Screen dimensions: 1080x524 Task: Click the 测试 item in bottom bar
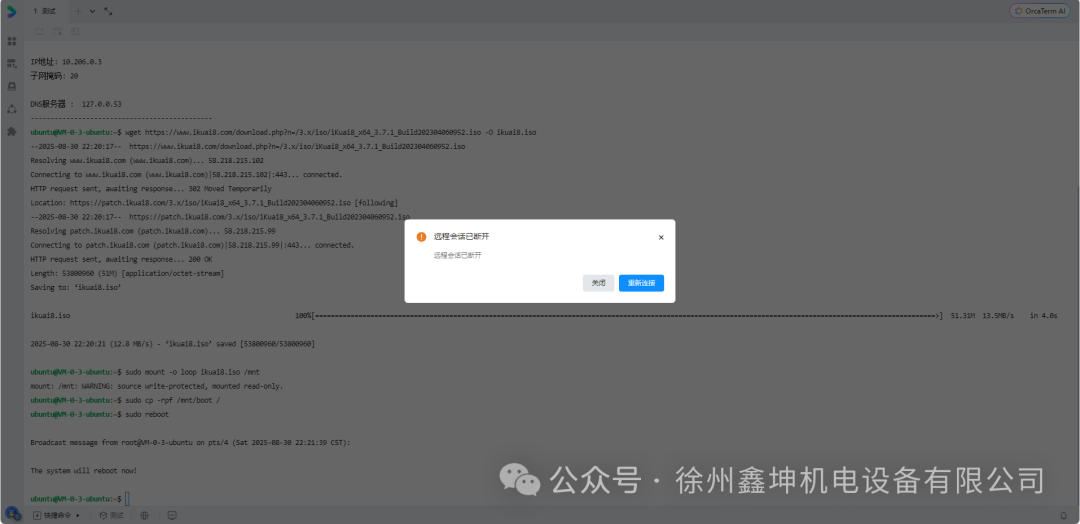(x=112, y=515)
